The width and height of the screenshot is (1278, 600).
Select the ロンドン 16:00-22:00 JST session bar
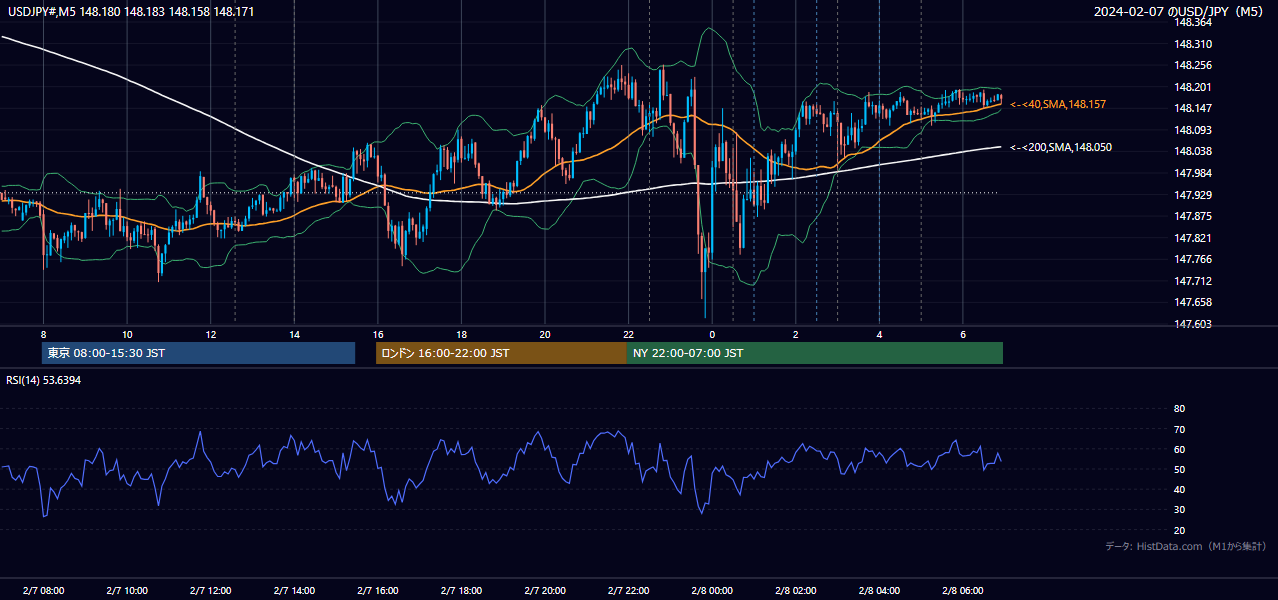click(501, 353)
